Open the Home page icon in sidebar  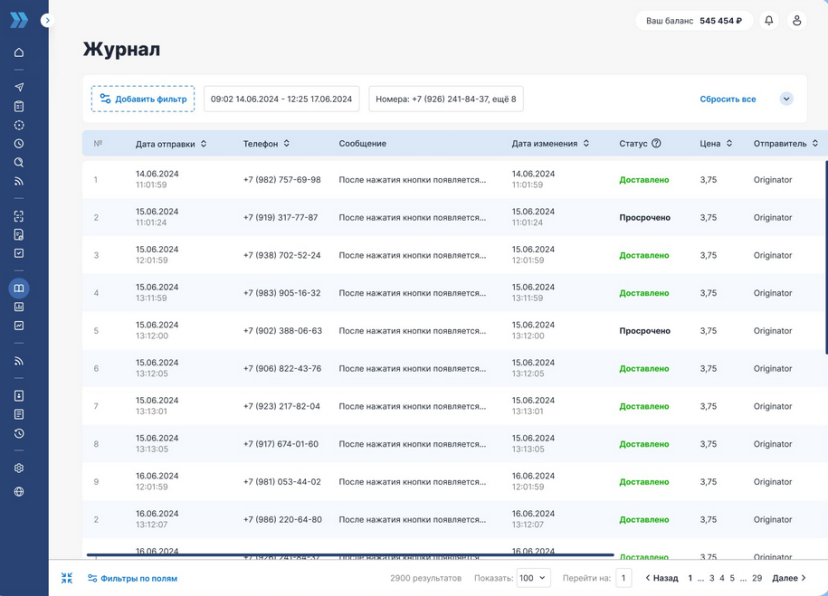click(x=19, y=52)
